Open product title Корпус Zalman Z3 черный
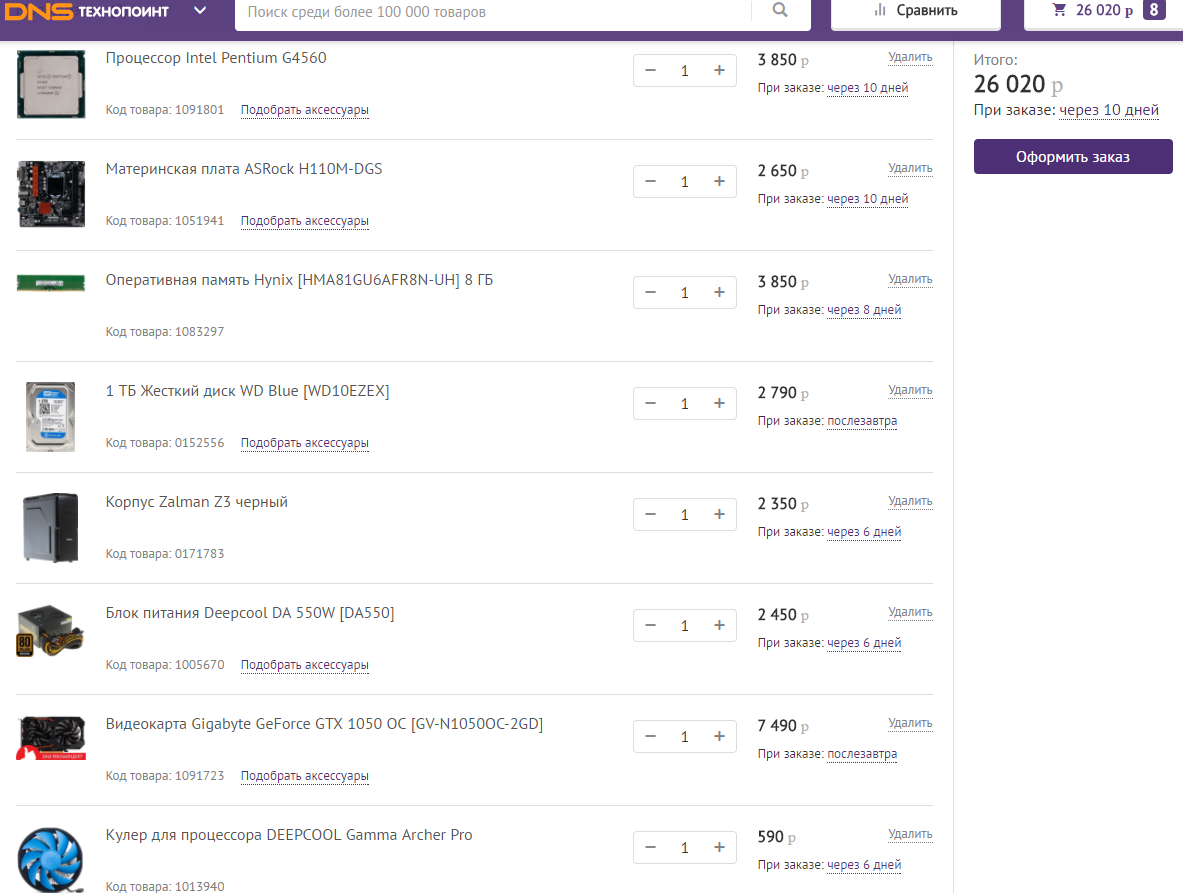Image resolution: width=1183 pixels, height=893 pixels. [197, 502]
